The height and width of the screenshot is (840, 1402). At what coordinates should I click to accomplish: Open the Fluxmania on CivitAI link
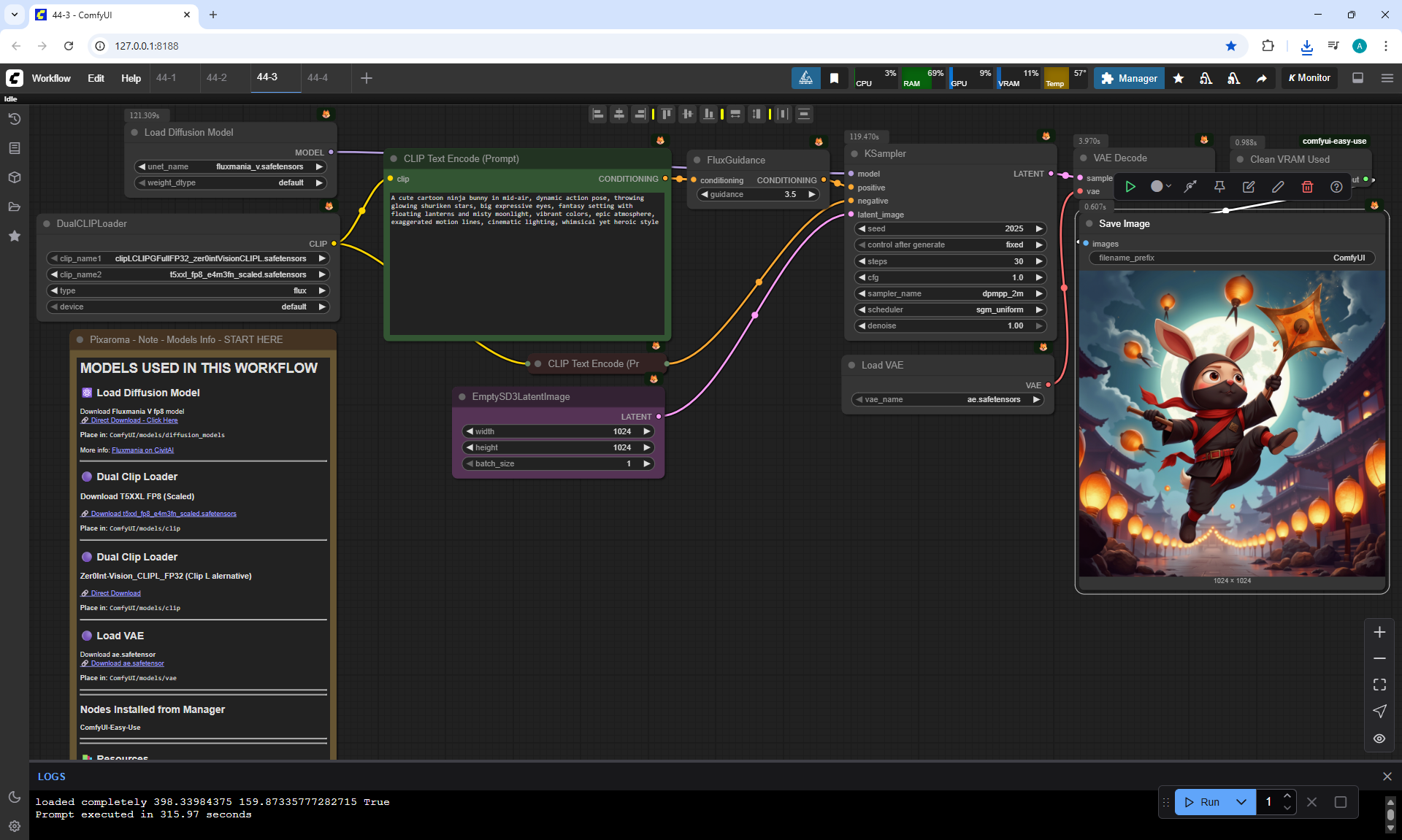tap(142, 450)
